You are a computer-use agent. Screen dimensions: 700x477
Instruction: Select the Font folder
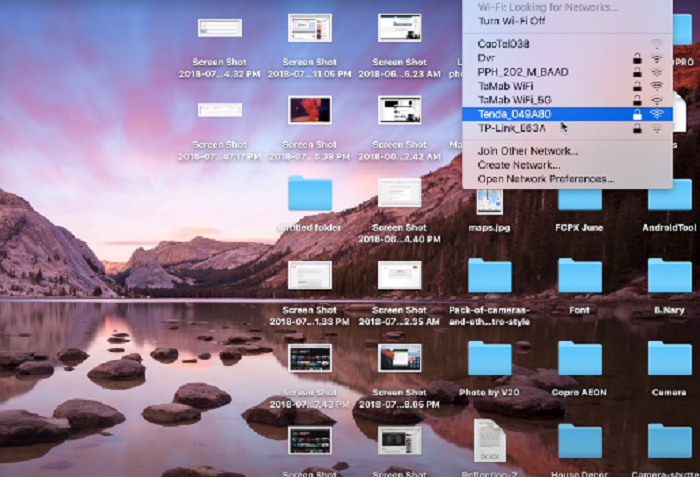[x=579, y=276]
